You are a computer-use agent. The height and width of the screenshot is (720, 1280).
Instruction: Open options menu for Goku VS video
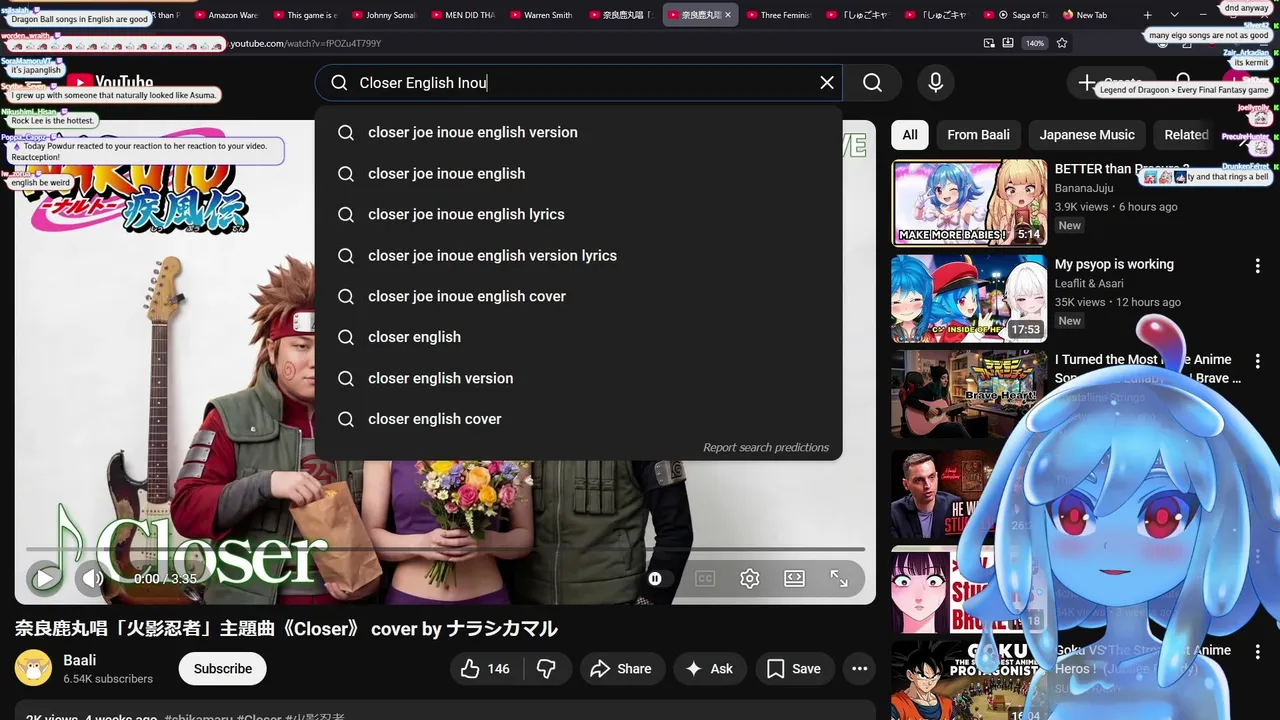click(1257, 652)
